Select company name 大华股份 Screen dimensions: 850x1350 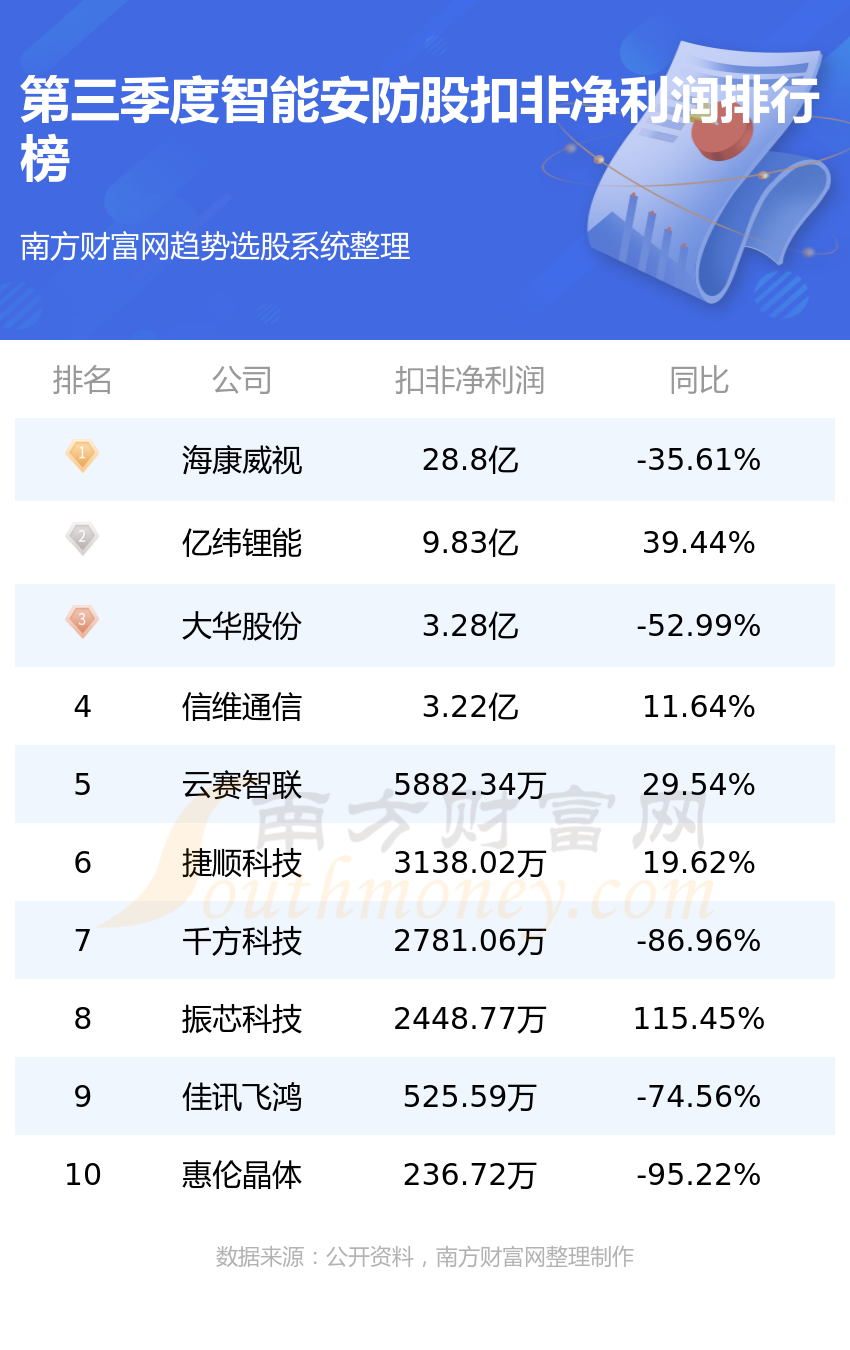[x=242, y=626]
